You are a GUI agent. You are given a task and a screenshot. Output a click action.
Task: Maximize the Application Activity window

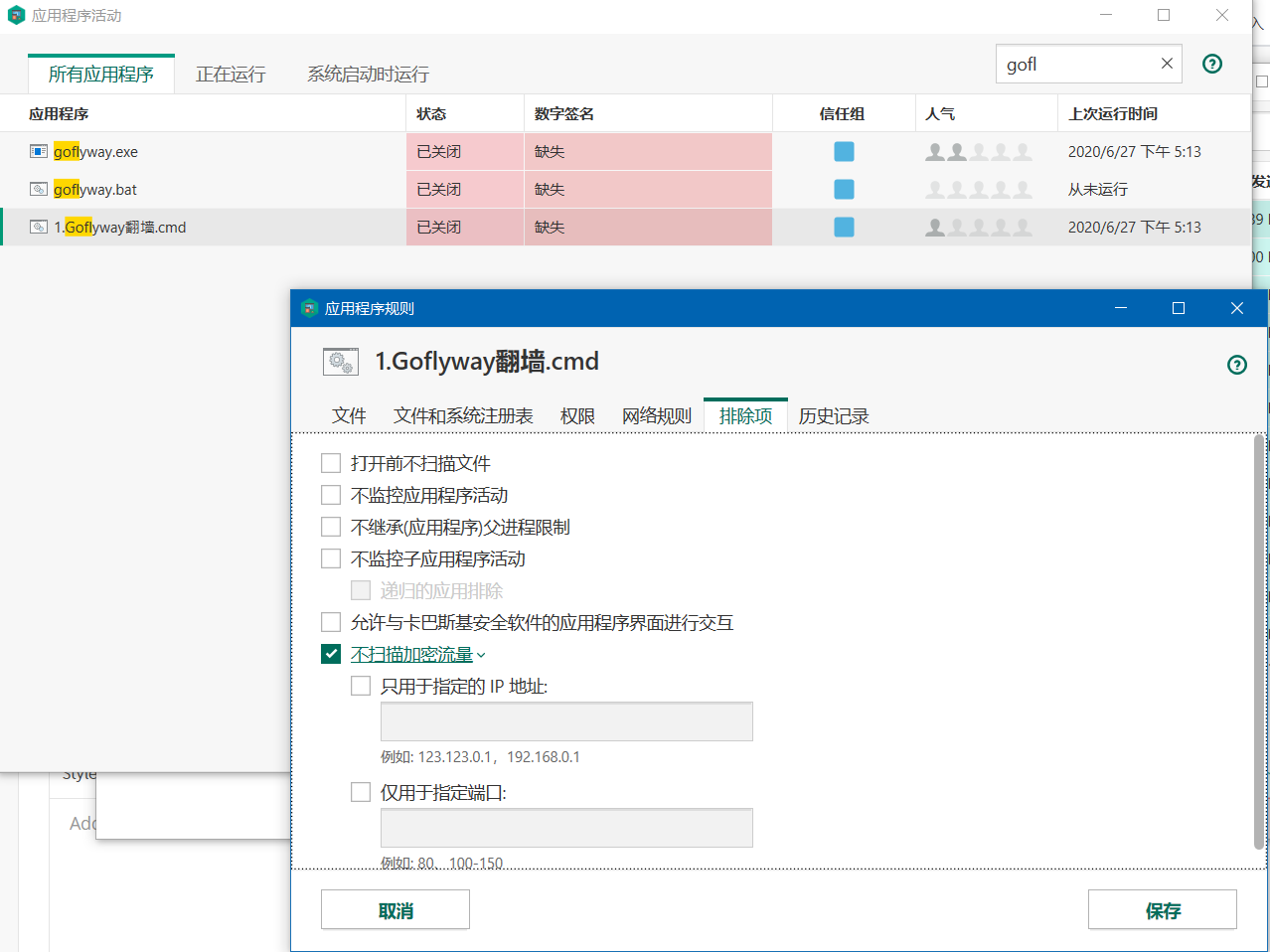point(1164,15)
